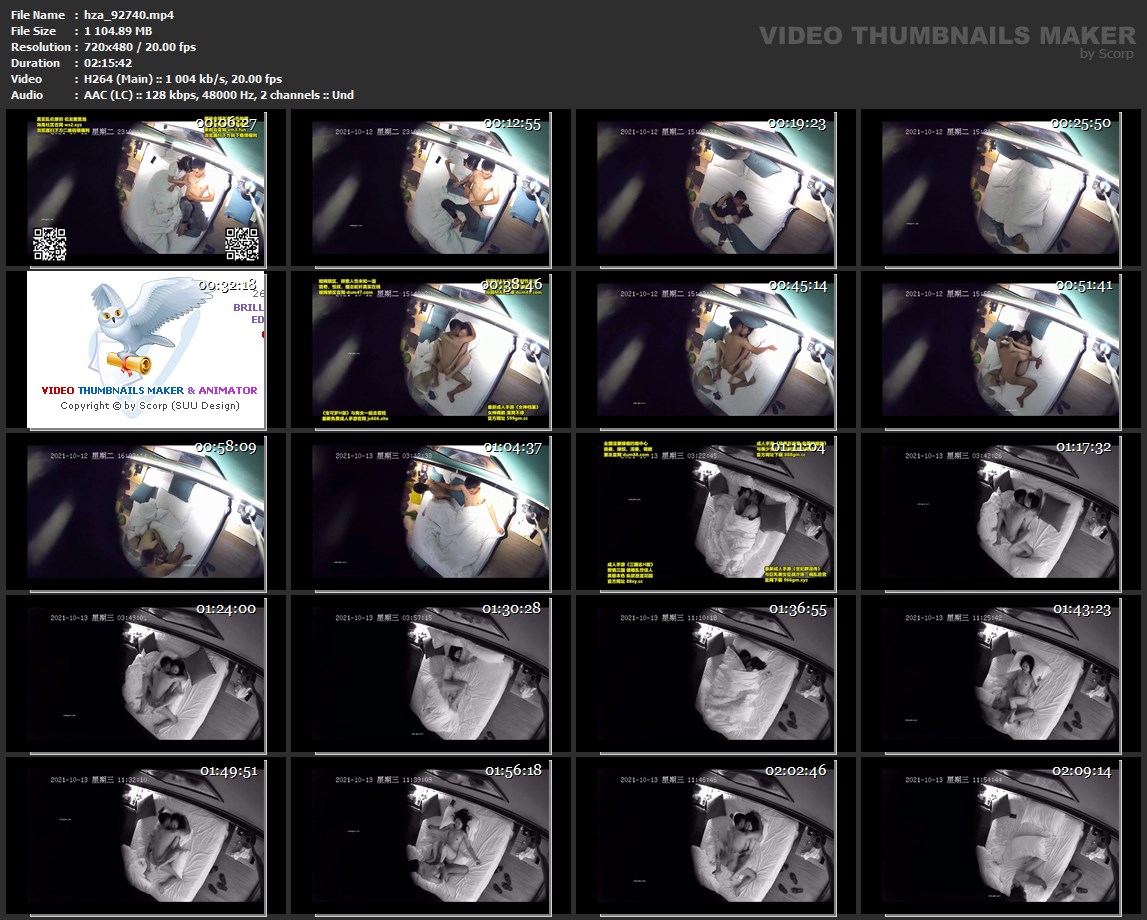Image resolution: width=1147 pixels, height=920 pixels.
Task: Click the left QR code in first thumbnail
Action: (x=50, y=243)
